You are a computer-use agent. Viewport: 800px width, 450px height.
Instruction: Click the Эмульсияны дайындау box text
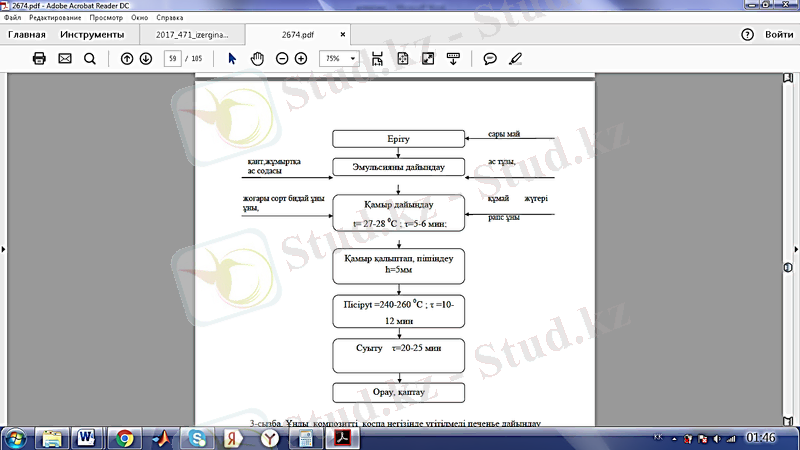(x=398, y=167)
